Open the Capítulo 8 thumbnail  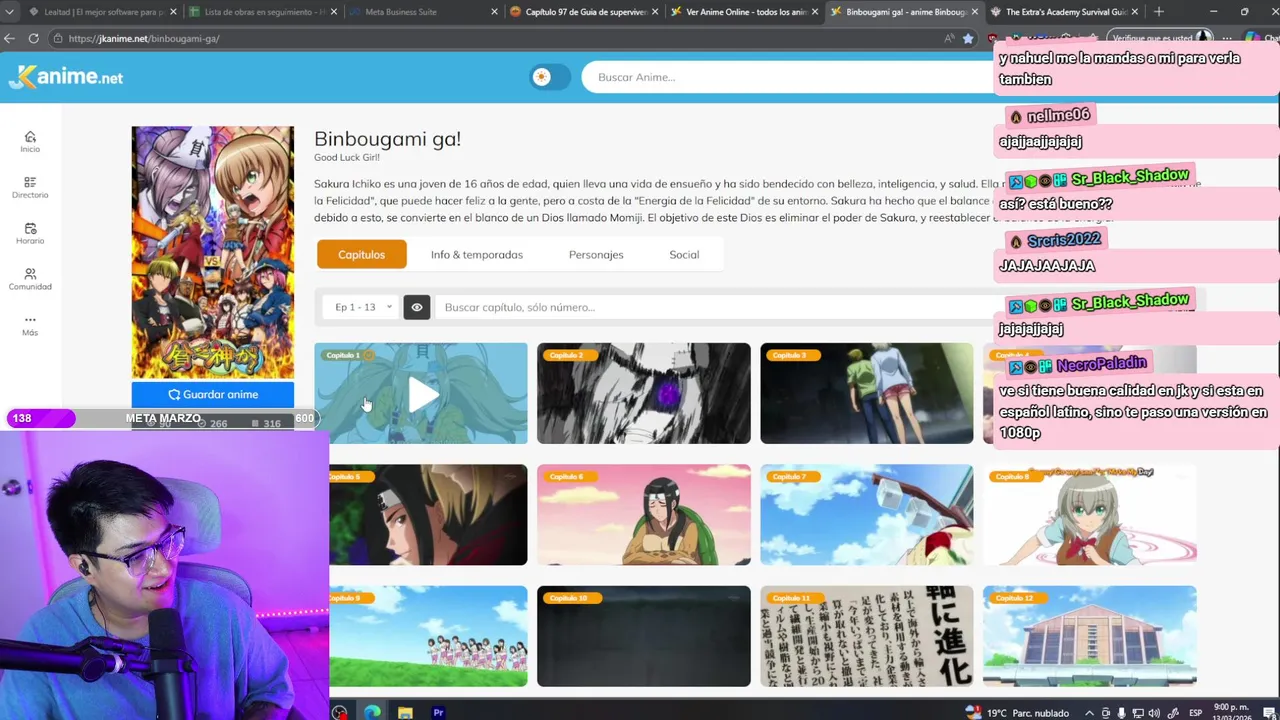coord(1089,515)
